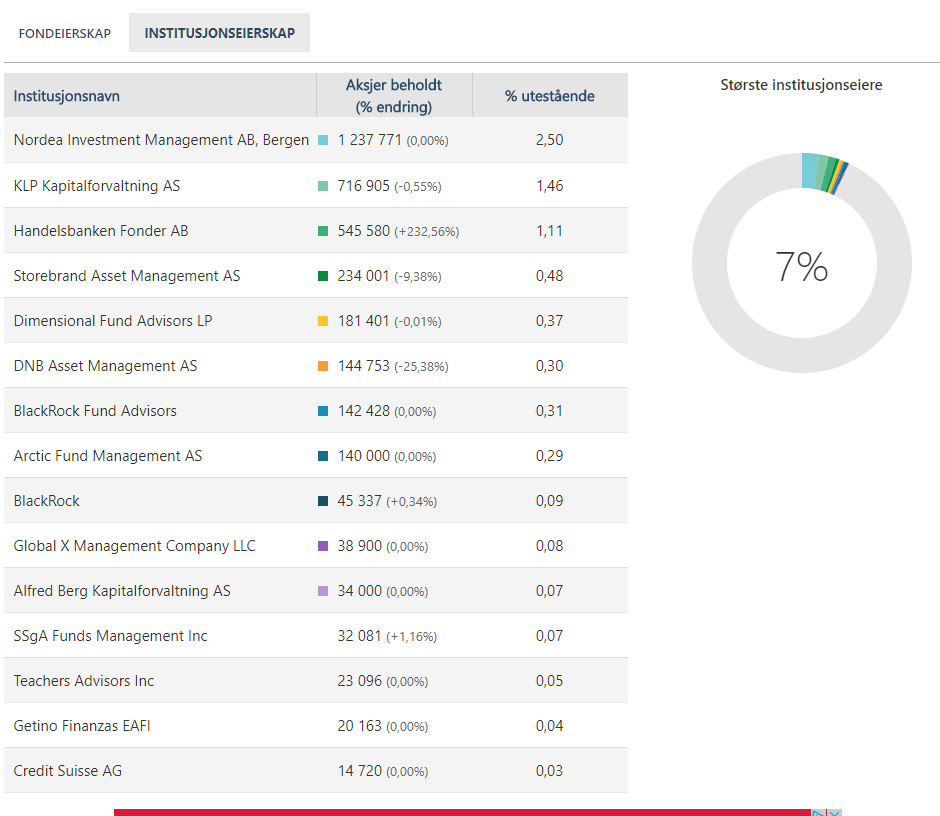Click the 716 905 shares value
The width and height of the screenshot is (940, 816).
pyautogui.click(x=363, y=186)
